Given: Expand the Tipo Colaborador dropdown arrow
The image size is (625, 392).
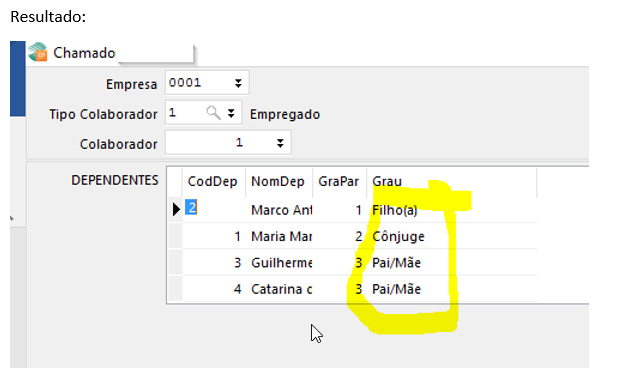Looking at the screenshot, I should 231,113.
